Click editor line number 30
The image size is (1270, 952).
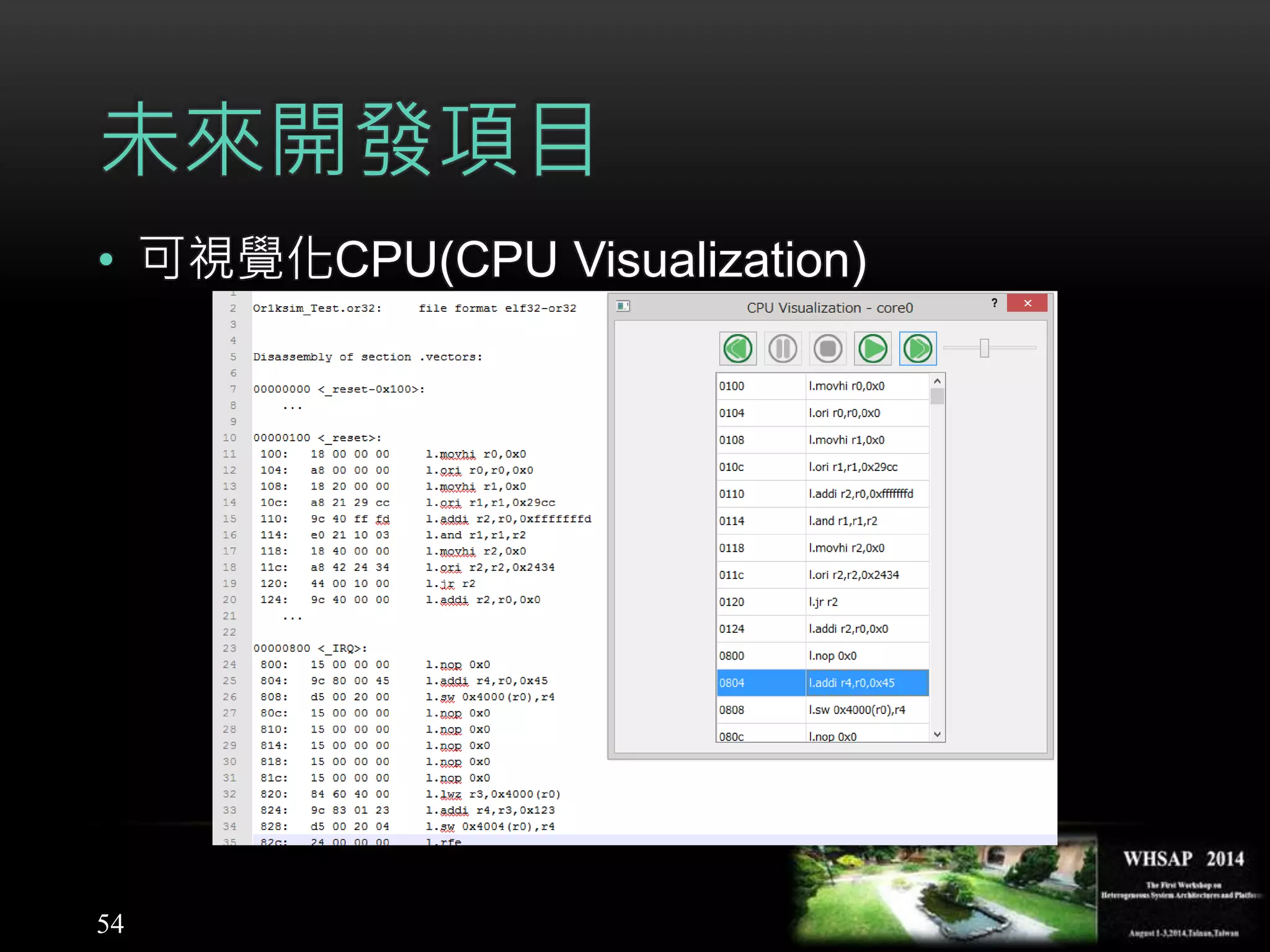229,762
